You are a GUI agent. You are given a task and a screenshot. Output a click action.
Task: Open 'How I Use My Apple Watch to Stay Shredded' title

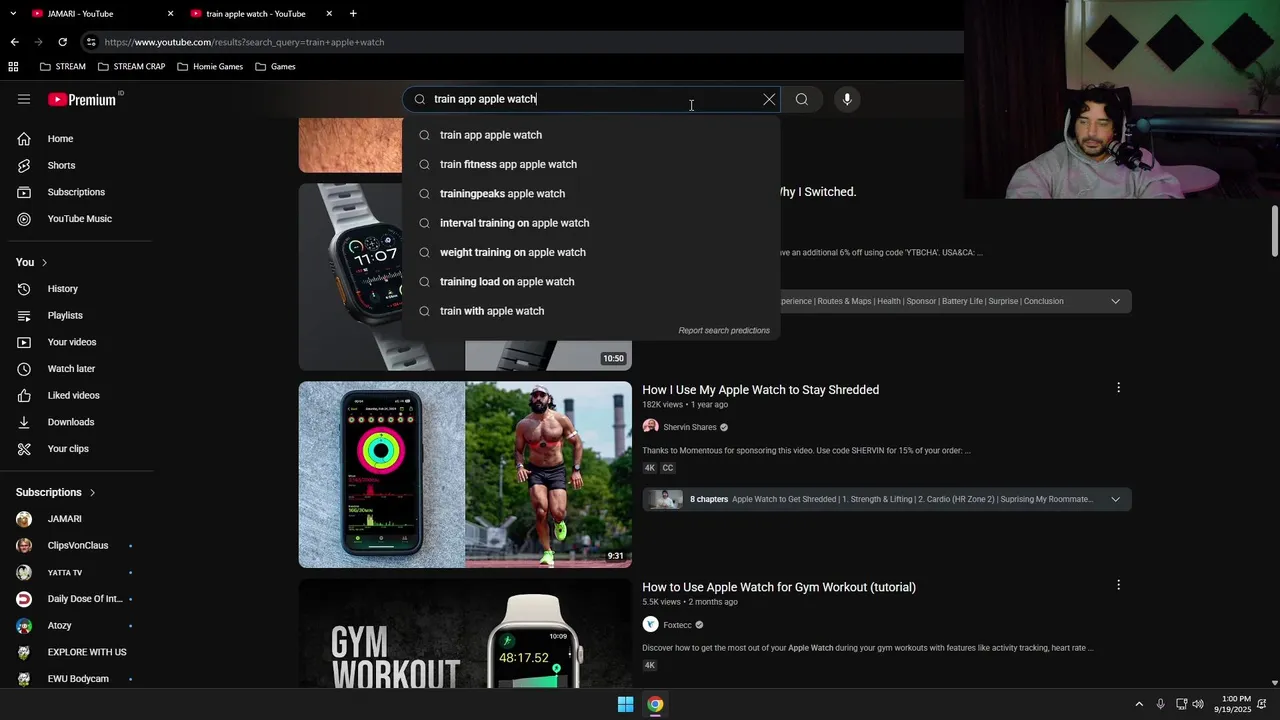tap(760, 390)
